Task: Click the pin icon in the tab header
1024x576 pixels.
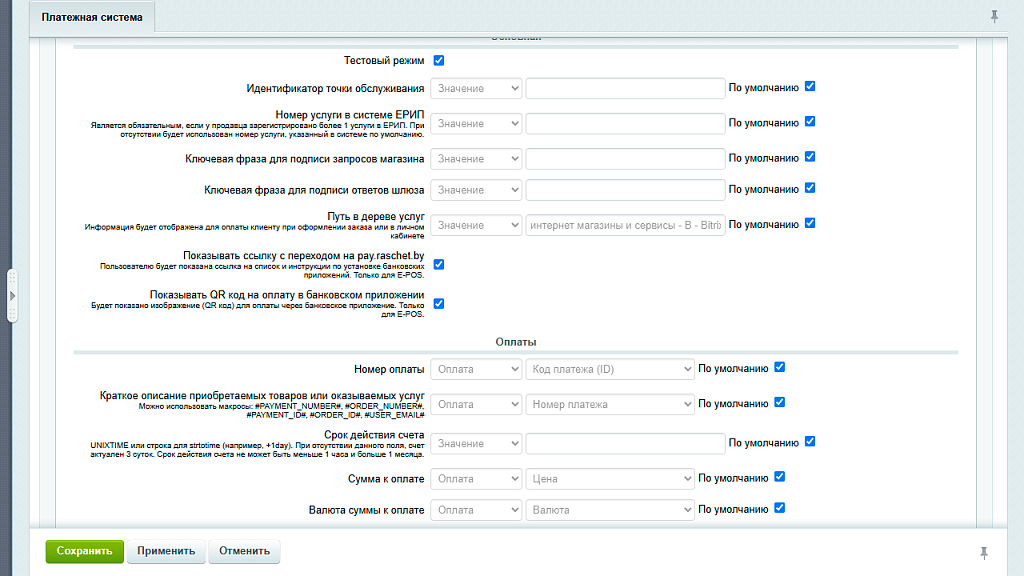Action: point(993,16)
